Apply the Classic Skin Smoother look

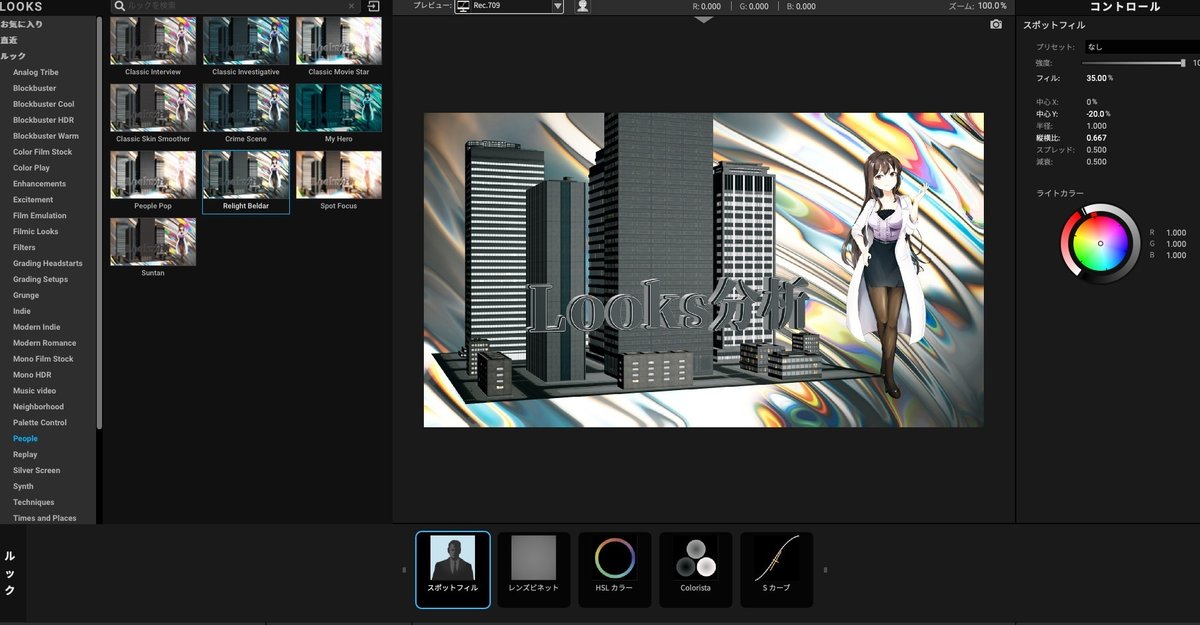[x=153, y=114]
